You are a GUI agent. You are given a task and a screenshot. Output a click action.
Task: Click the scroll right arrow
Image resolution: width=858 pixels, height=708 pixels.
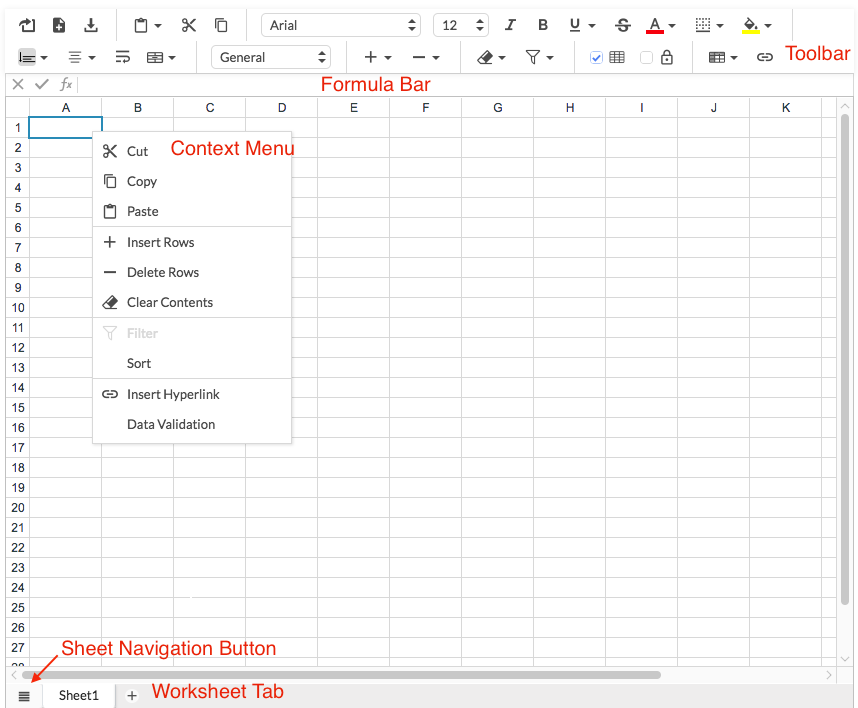pos(829,675)
